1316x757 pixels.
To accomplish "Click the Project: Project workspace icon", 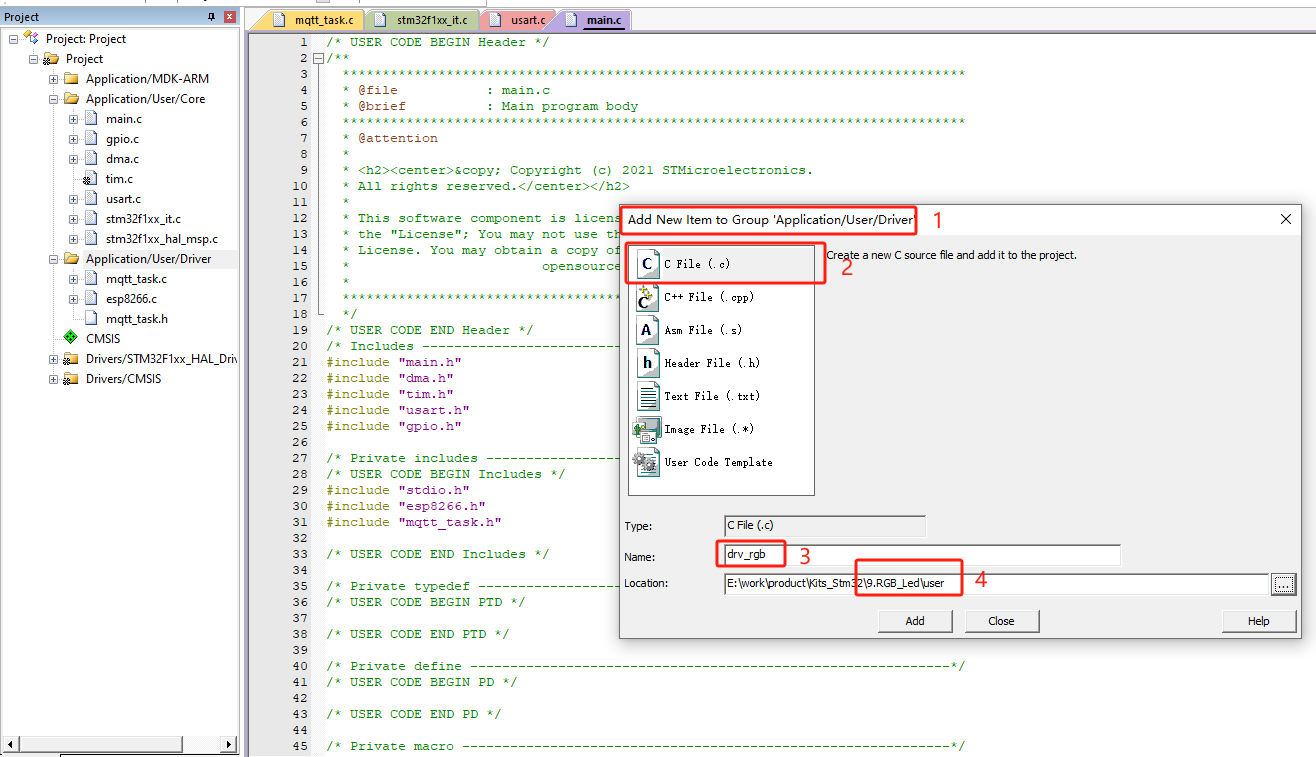I will (x=31, y=38).
